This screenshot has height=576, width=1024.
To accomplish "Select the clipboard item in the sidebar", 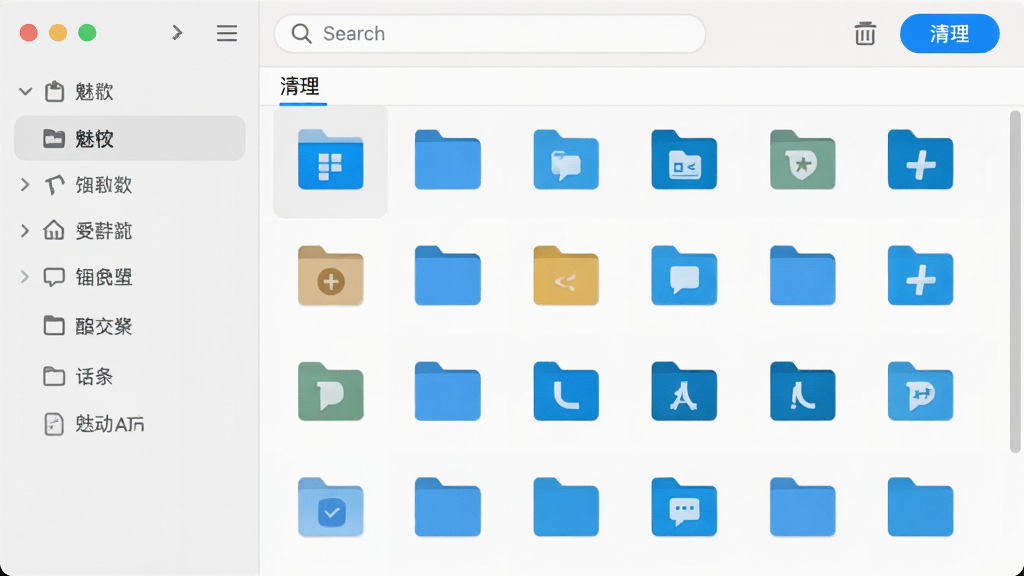I will click(130, 91).
